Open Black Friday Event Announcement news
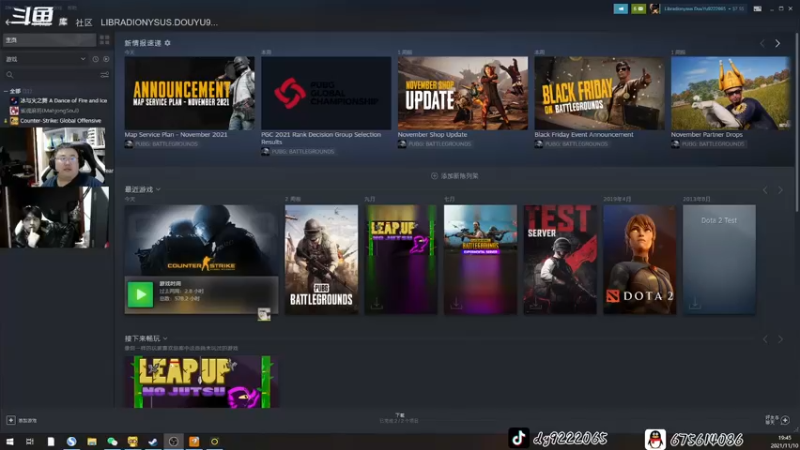This screenshot has height=450, width=800. click(x=599, y=93)
